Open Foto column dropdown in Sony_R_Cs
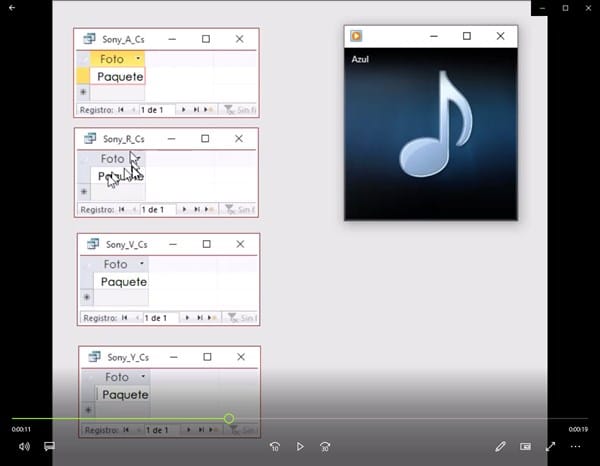Viewport: 600px width, 466px height. (x=139, y=158)
